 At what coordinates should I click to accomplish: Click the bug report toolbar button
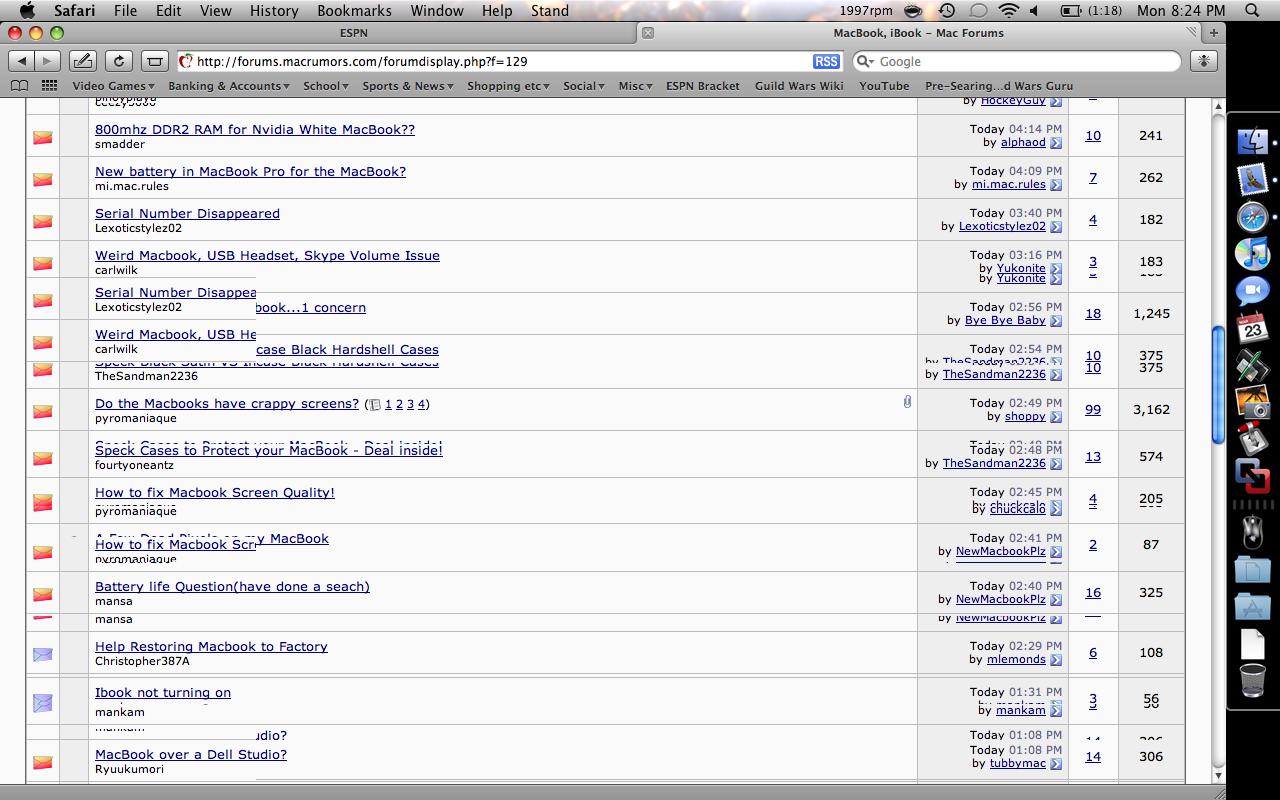coord(1204,61)
